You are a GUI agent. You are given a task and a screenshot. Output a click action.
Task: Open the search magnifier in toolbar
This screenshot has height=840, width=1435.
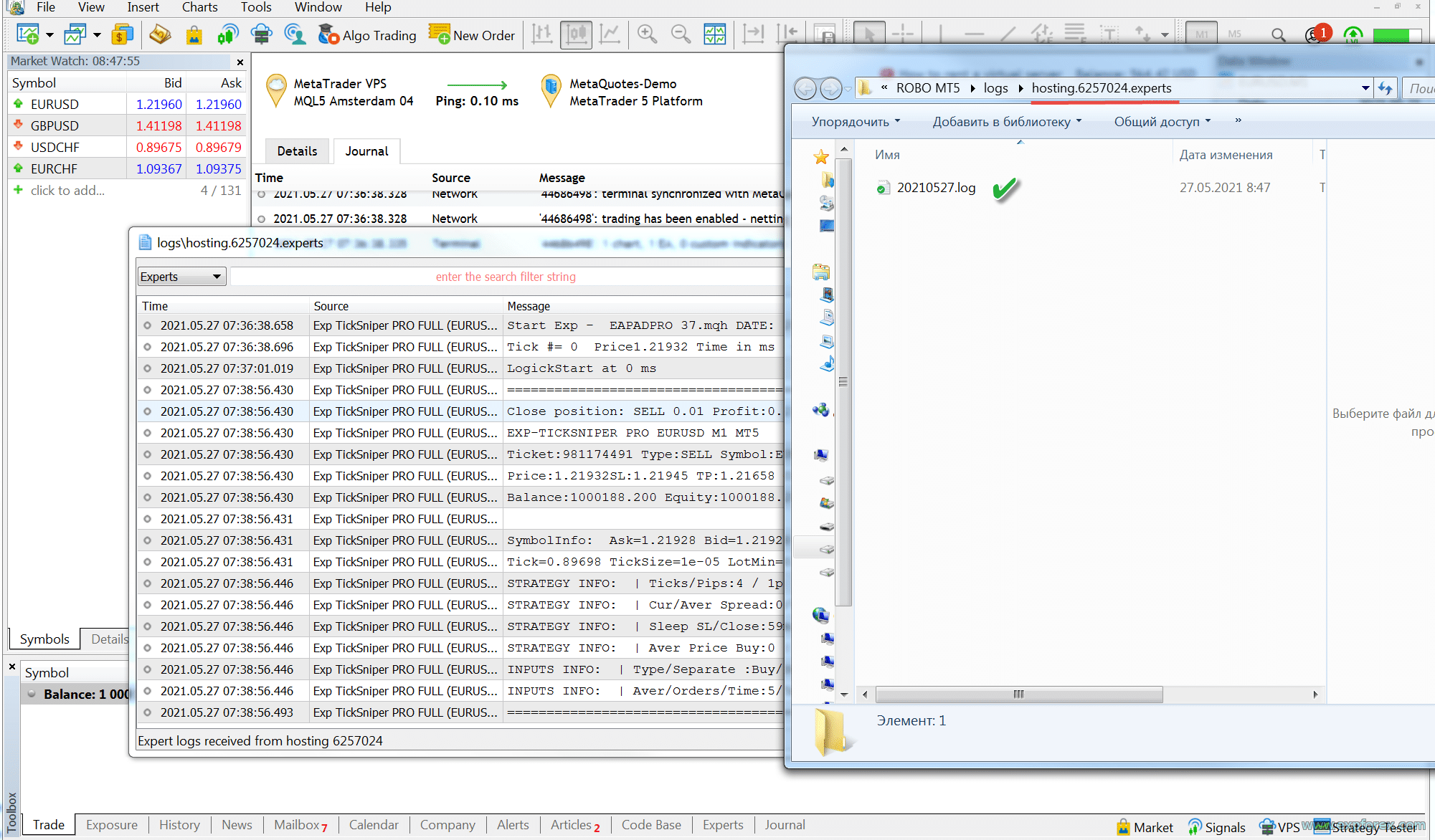[1278, 34]
